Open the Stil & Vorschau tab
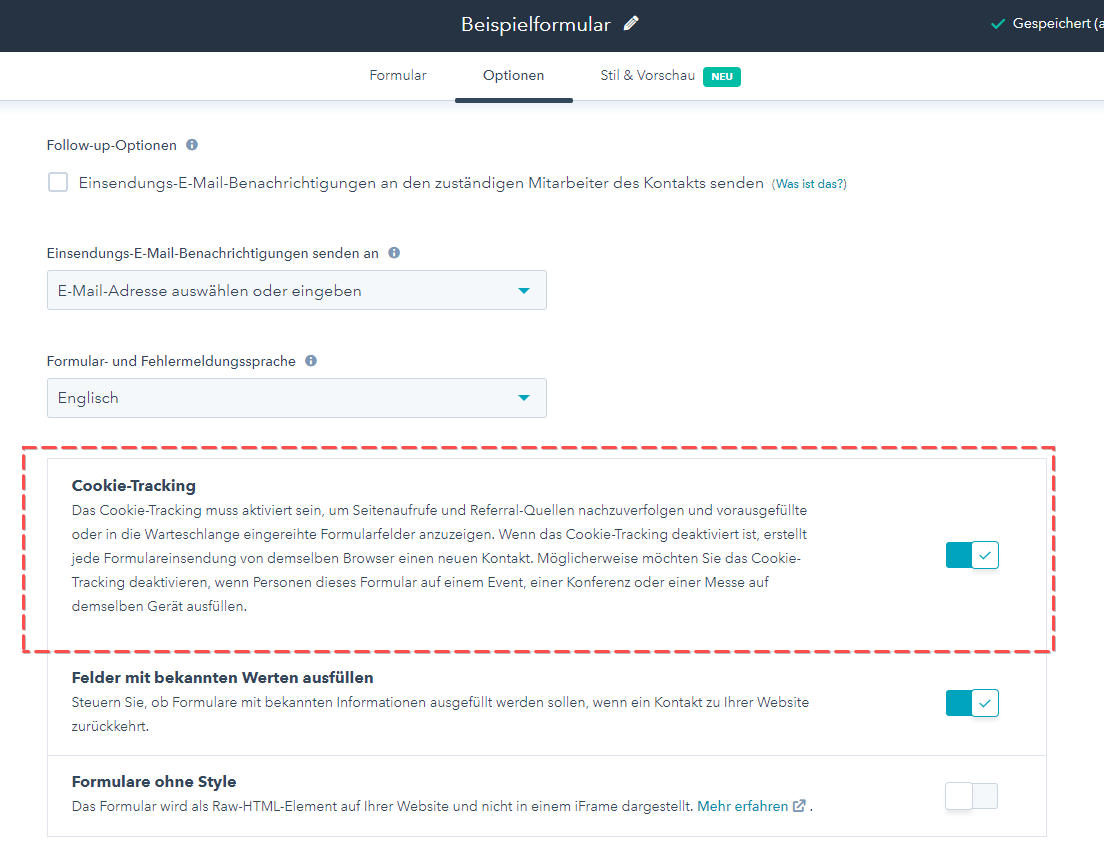 click(x=647, y=76)
